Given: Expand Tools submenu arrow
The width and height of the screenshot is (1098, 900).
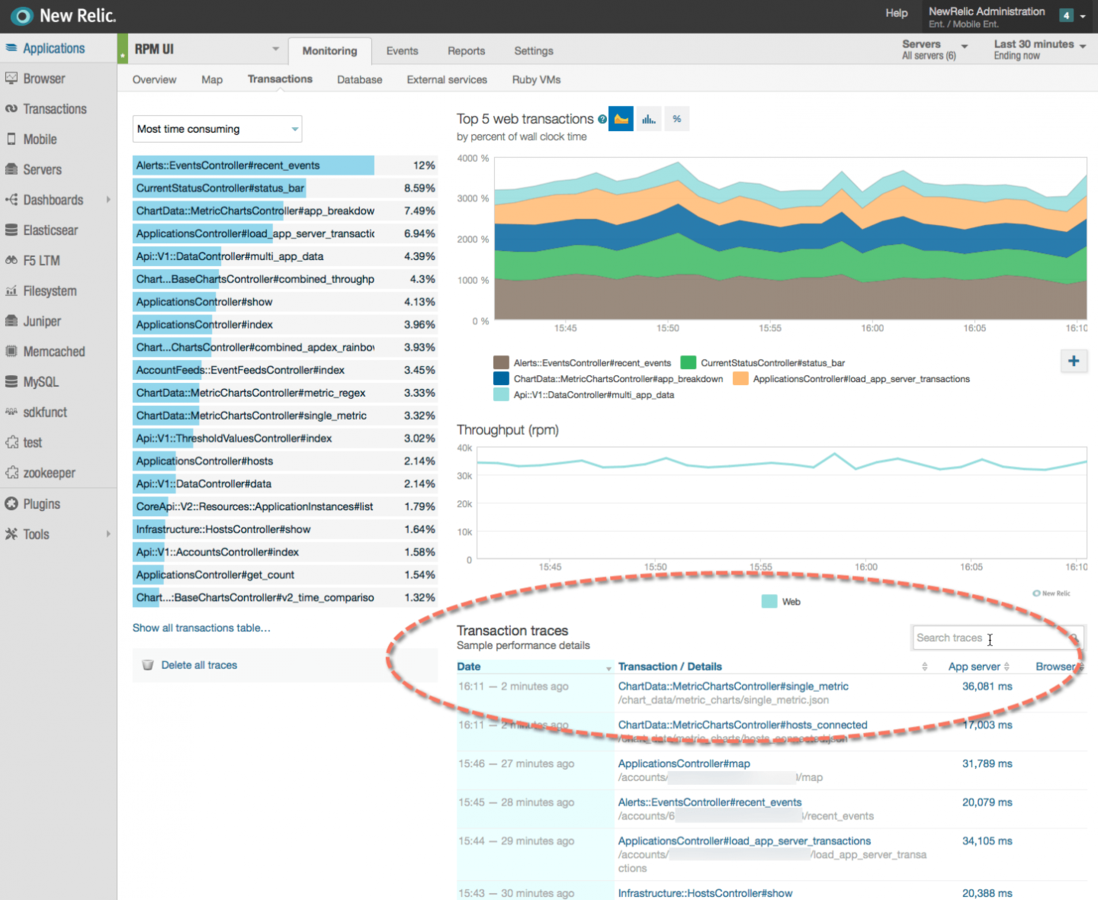Looking at the screenshot, I should [x=109, y=534].
